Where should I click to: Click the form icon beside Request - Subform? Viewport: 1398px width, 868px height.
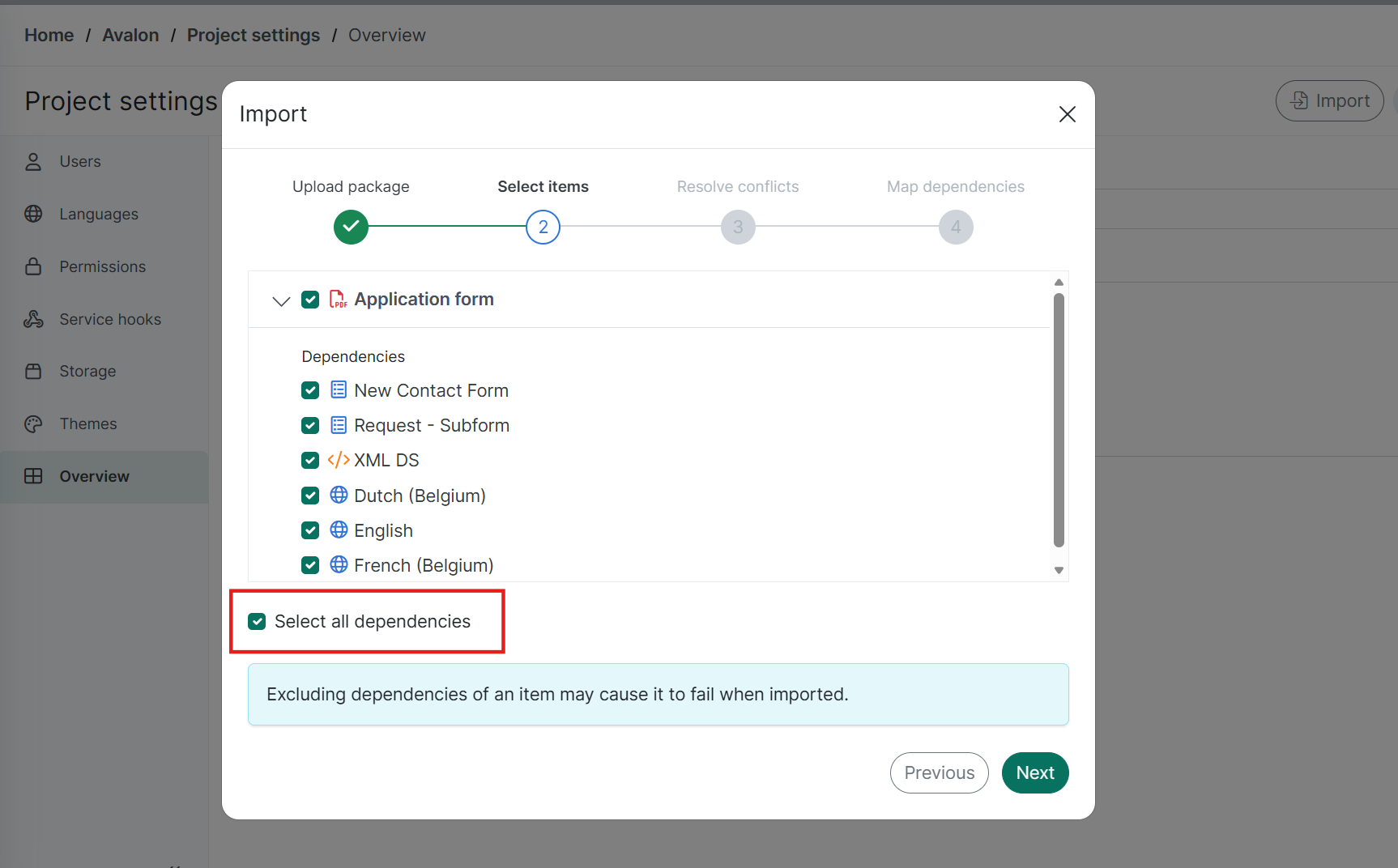339,425
